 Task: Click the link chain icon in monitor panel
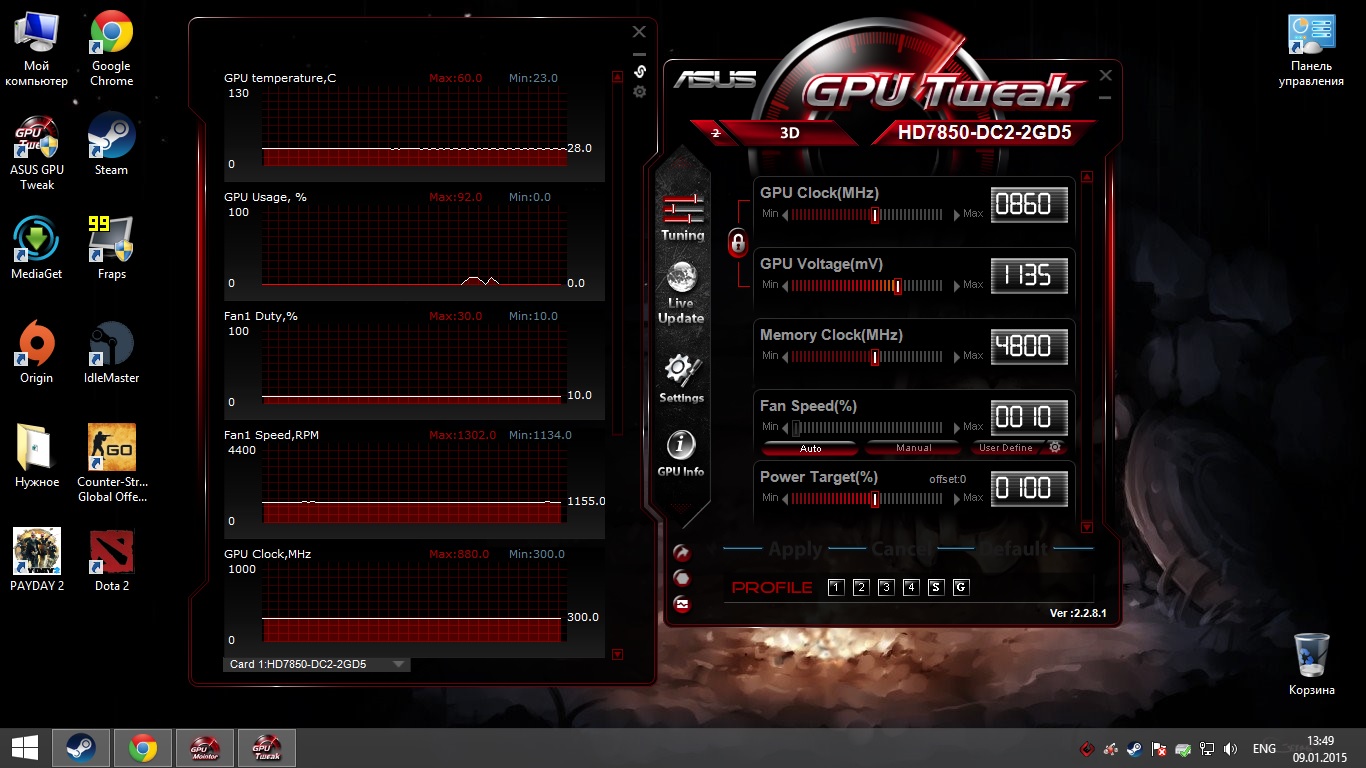point(640,72)
